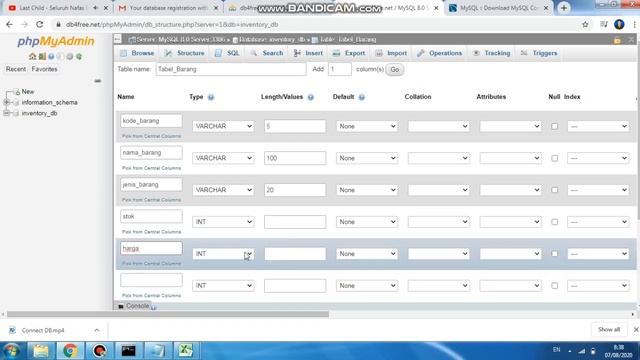Image resolution: width=640 pixels, height=360 pixels.
Task: Switch to Browse tab
Action: [x=137, y=53]
